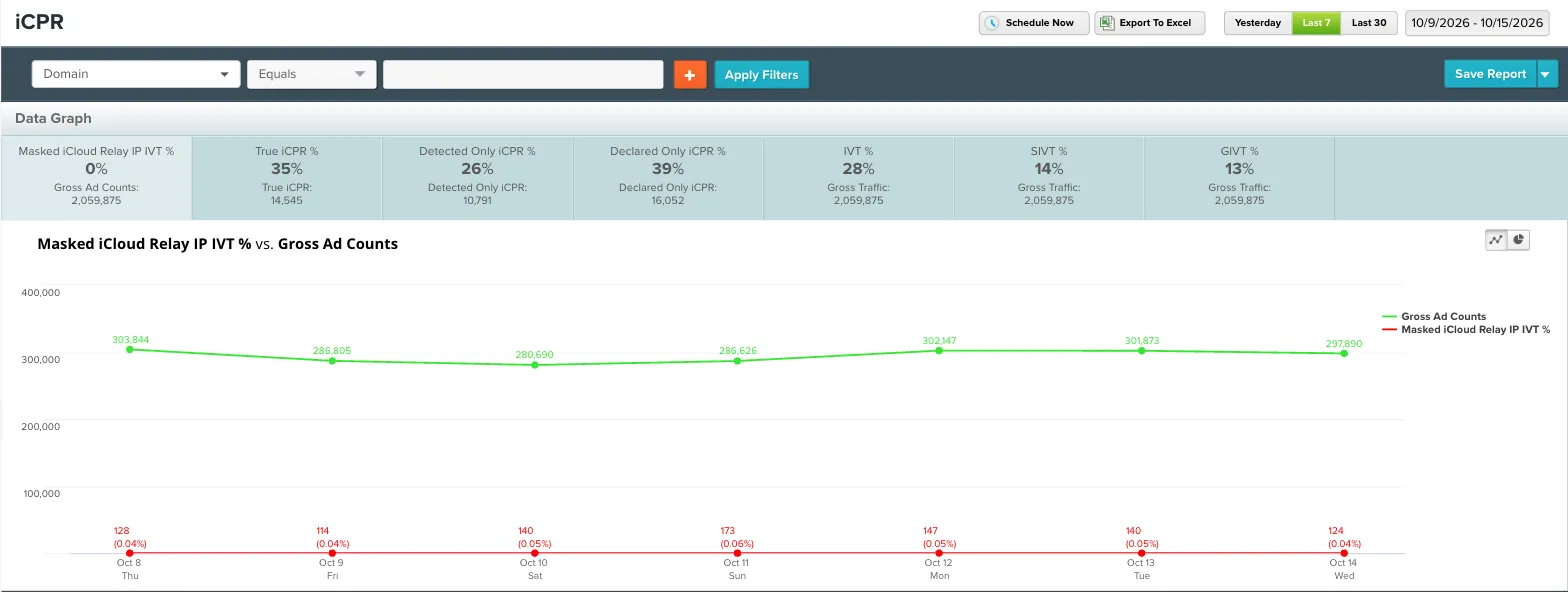Click the 301,873 value label on the chart
The image size is (1568, 592).
point(1141,341)
